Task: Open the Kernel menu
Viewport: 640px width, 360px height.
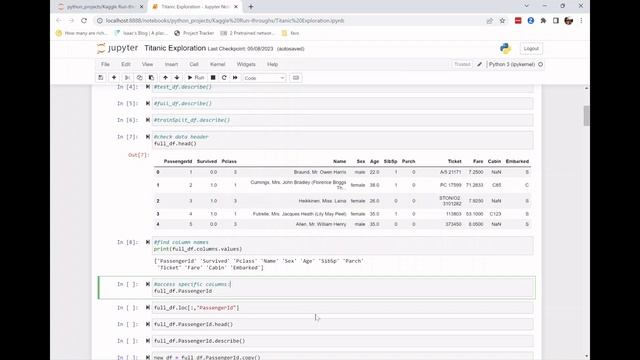Action: tap(218, 64)
